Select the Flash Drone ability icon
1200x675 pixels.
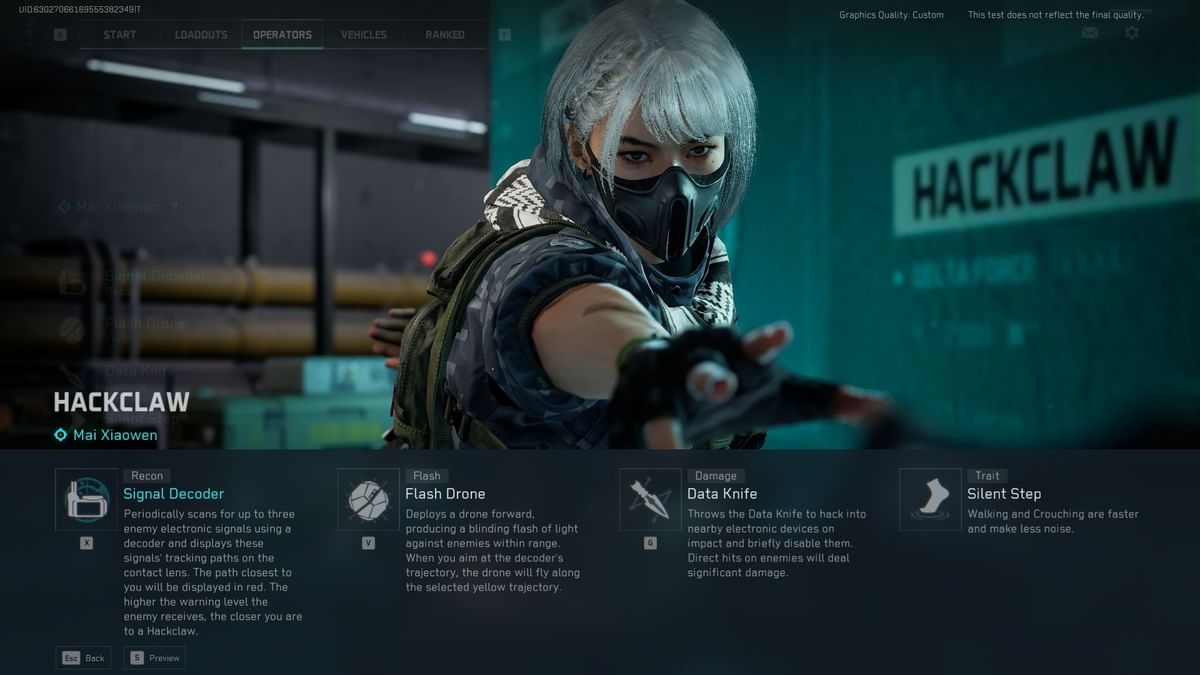coord(368,498)
